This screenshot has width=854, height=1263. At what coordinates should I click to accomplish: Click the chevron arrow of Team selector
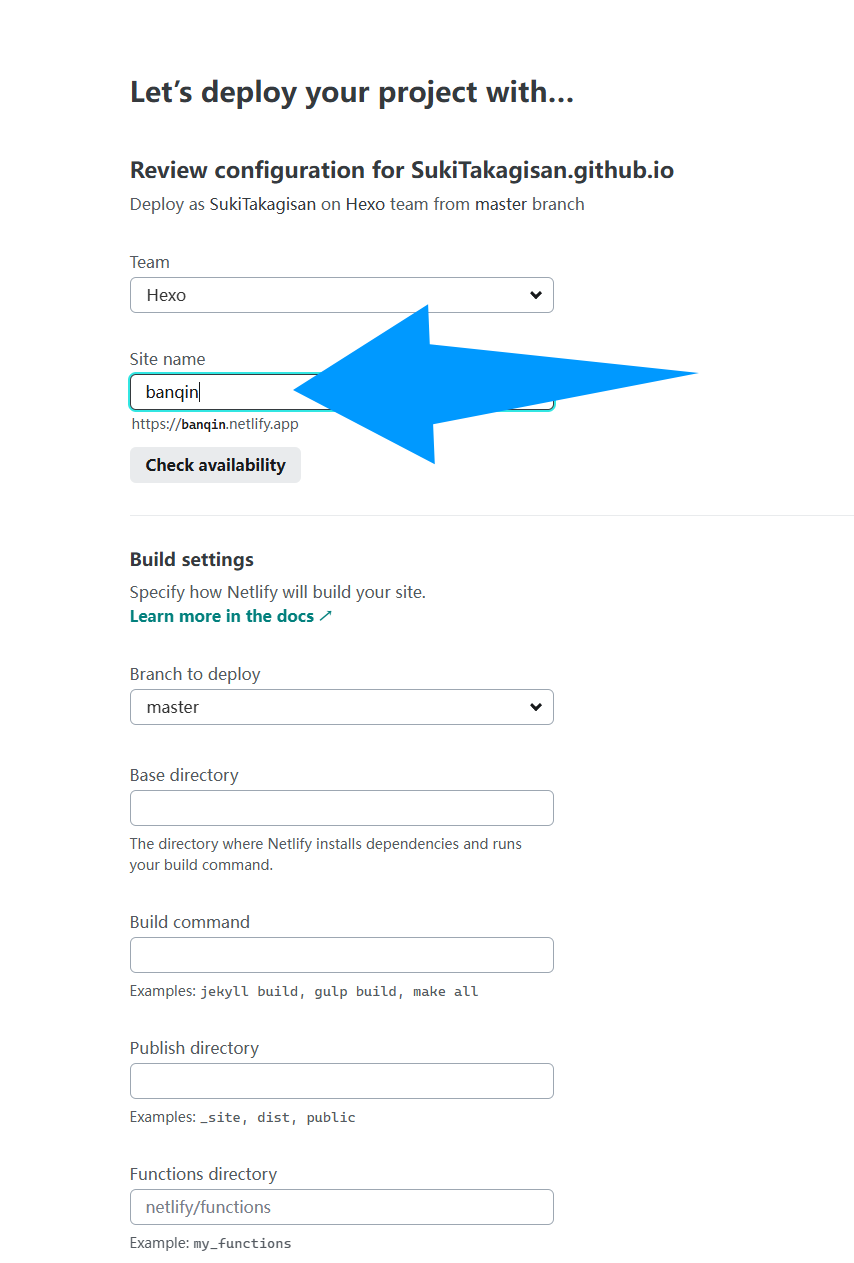click(x=536, y=295)
